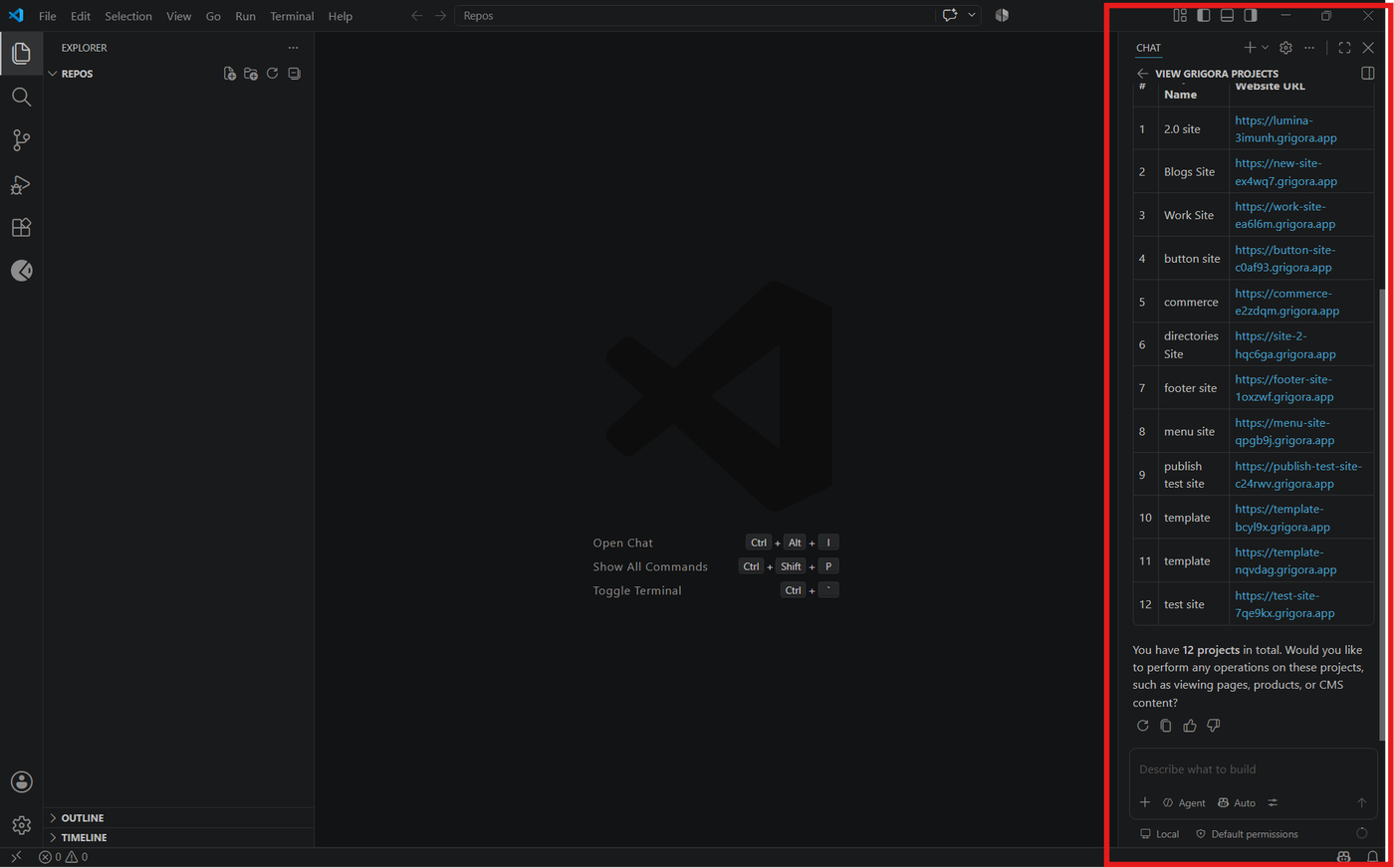Open the configure tools icon in chat input
This screenshot has height=868, width=1394.
[1273, 802]
